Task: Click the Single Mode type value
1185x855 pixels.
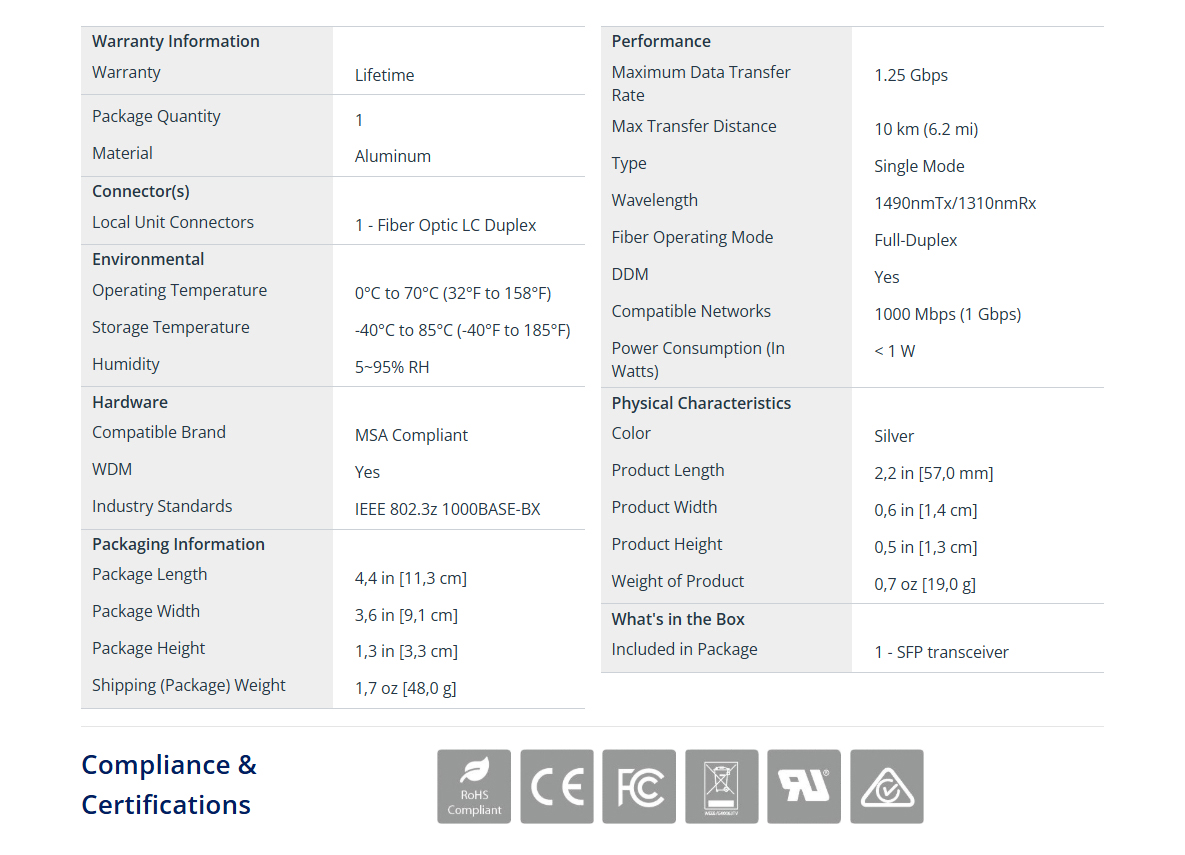Action: point(919,166)
